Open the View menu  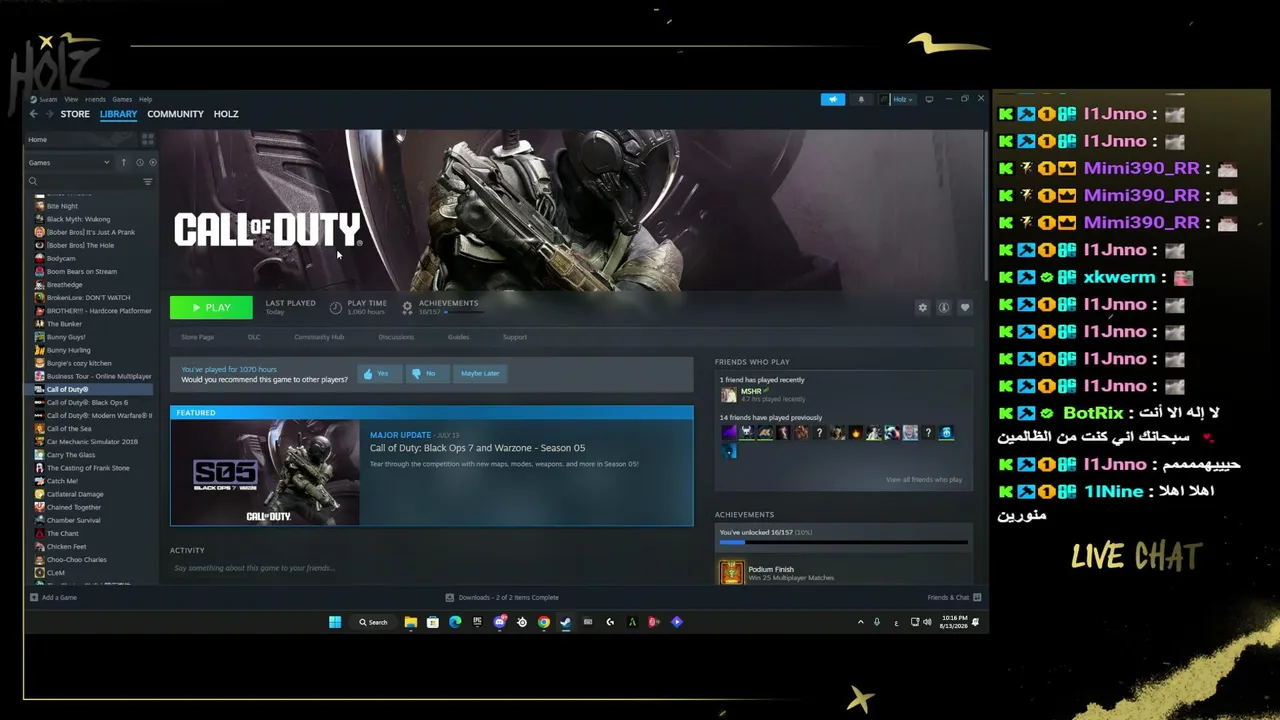tap(71, 99)
